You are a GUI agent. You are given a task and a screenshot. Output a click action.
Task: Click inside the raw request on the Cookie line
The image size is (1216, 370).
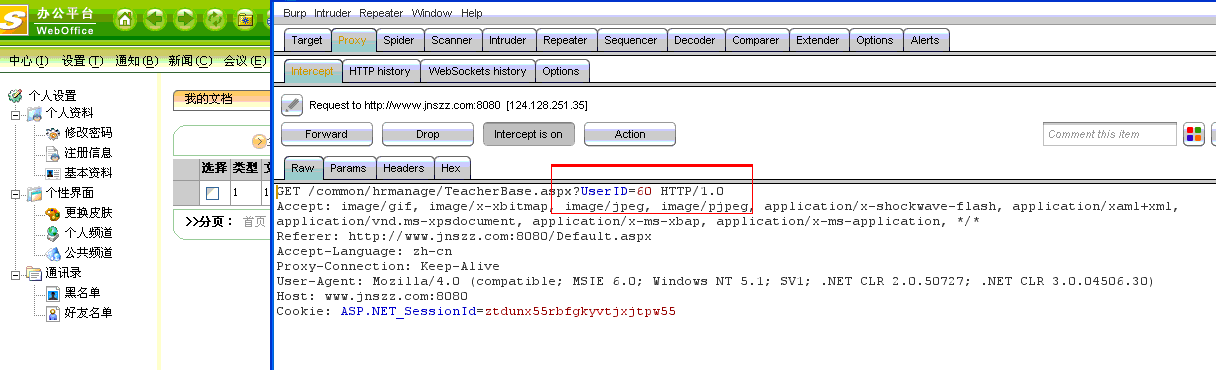tap(477, 311)
